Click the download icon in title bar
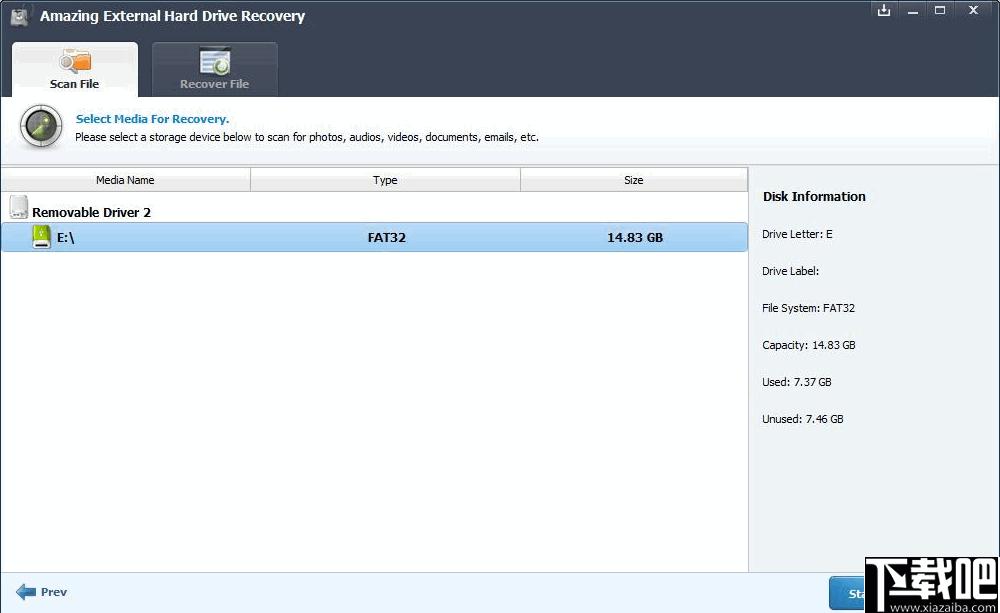The height and width of the screenshot is (613, 1000). pyautogui.click(x=883, y=10)
